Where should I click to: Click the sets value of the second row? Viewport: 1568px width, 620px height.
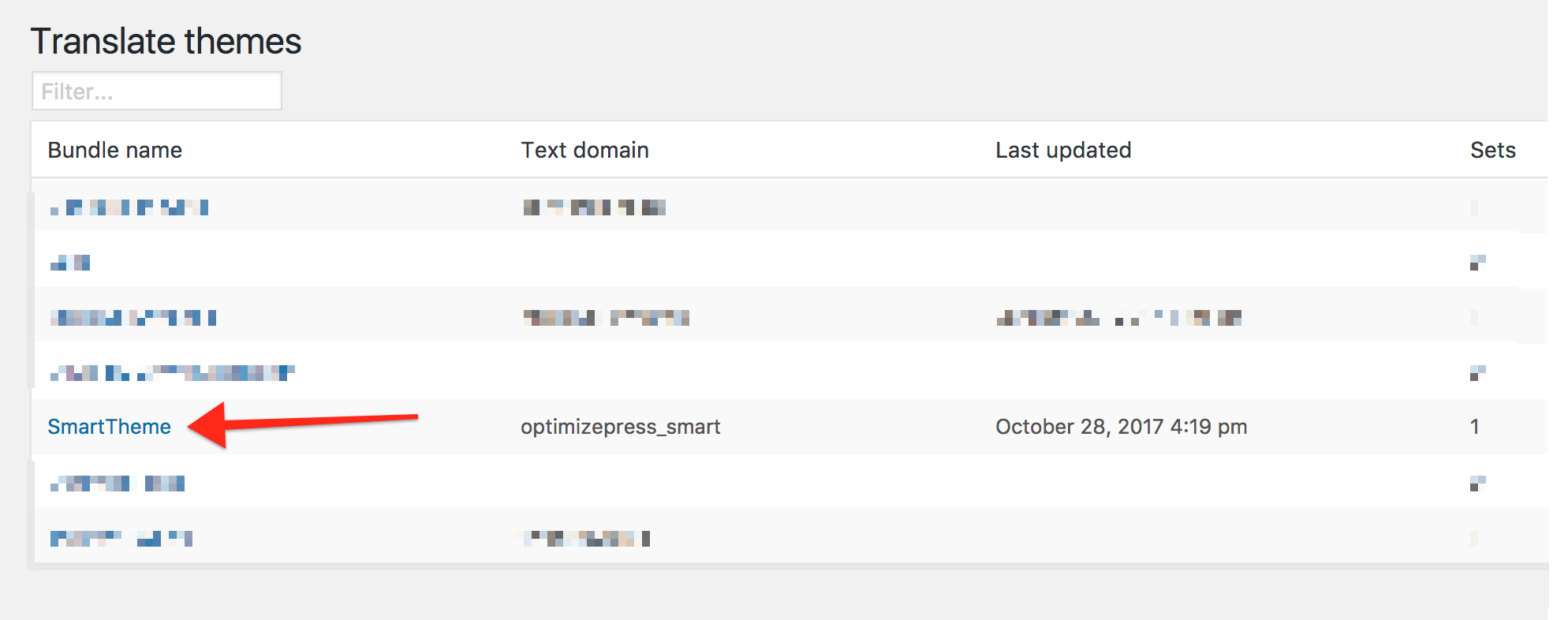1477,262
